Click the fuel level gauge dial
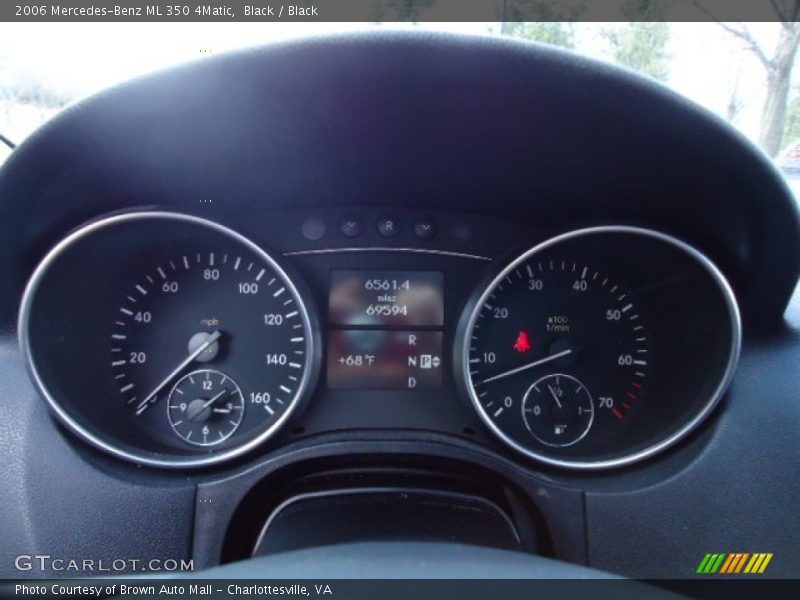Image resolution: width=800 pixels, height=600 pixels. click(x=557, y=409)
